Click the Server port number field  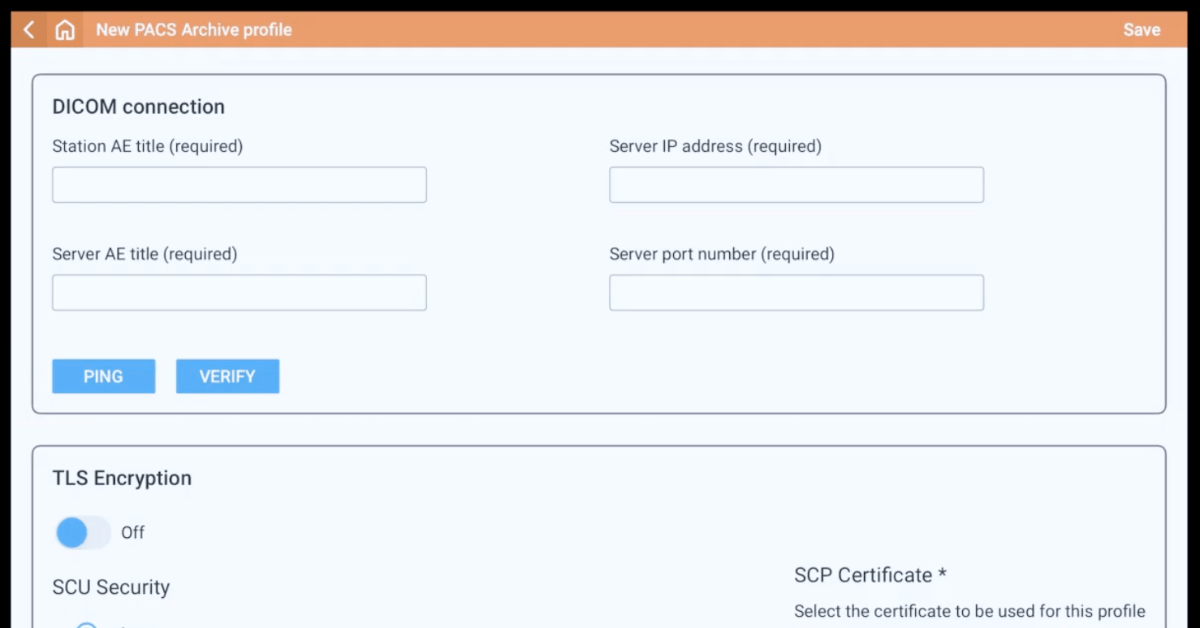click(x=796, y=292)
